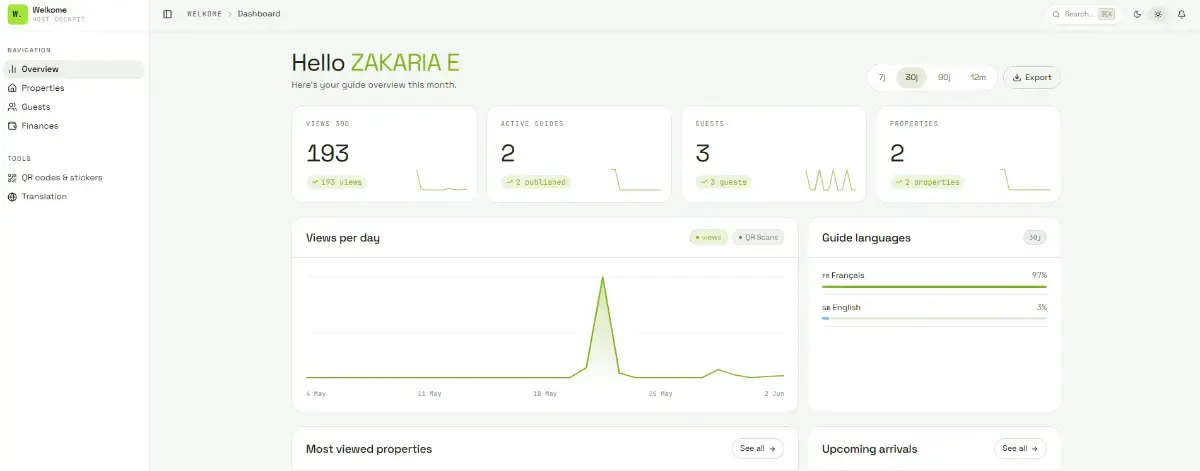The image size is (1200, 471).
Task: Open Overview in sidebar
Action: coord(73,69)
